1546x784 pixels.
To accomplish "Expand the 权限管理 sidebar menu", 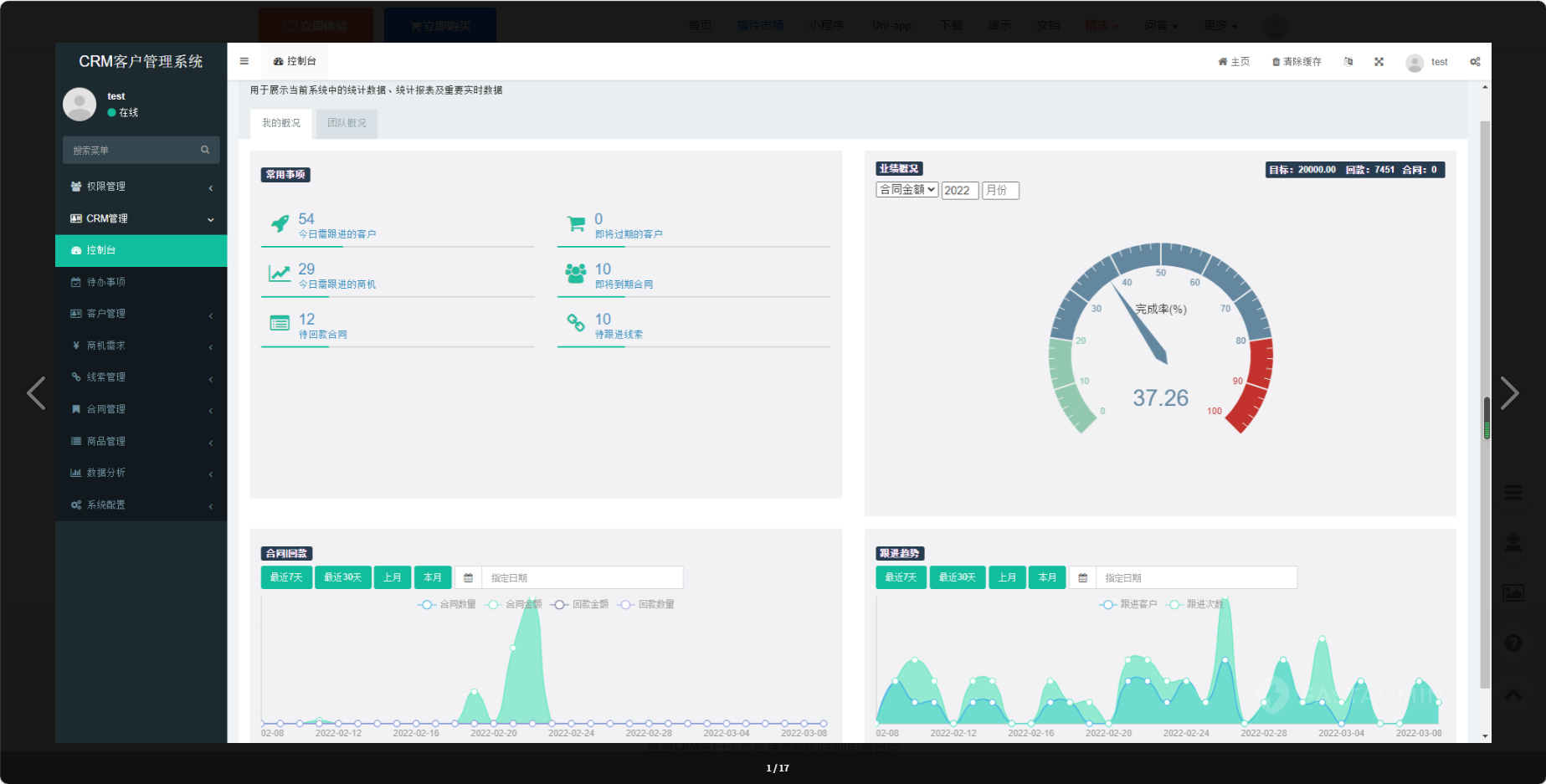I will pos(141,187).
